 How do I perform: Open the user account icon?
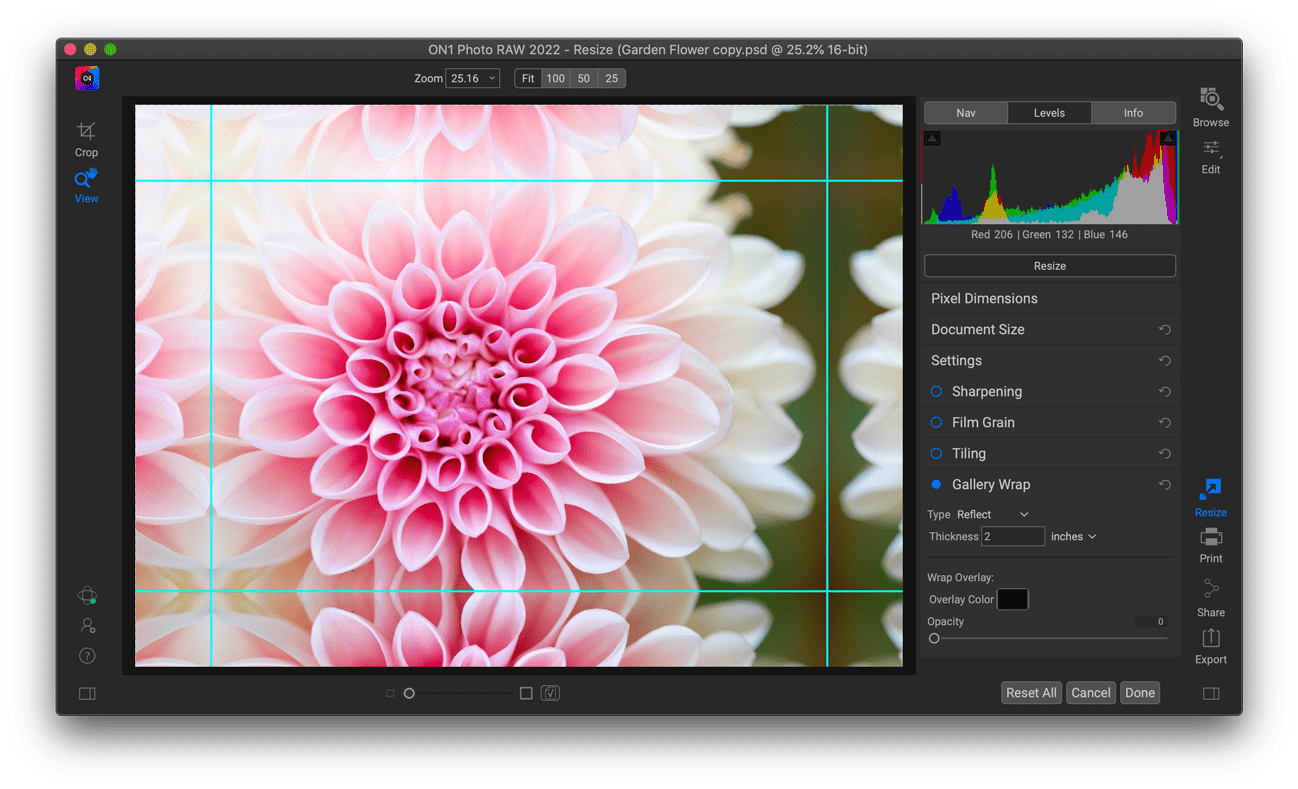tap(87, 625)
